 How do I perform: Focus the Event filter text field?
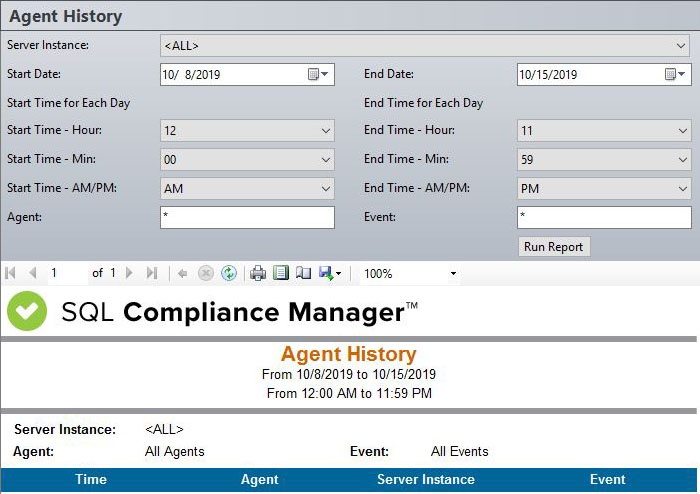coord(604,218)
